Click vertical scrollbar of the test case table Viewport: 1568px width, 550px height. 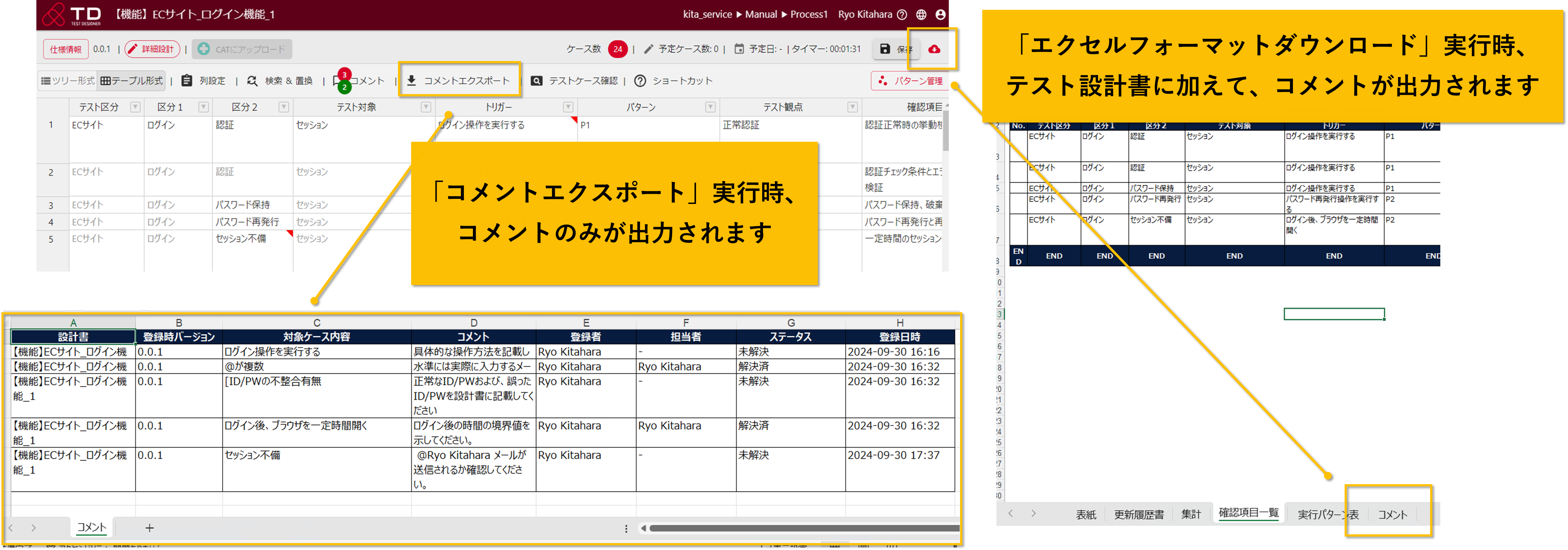pyautogui.click(x=945, y=131)
